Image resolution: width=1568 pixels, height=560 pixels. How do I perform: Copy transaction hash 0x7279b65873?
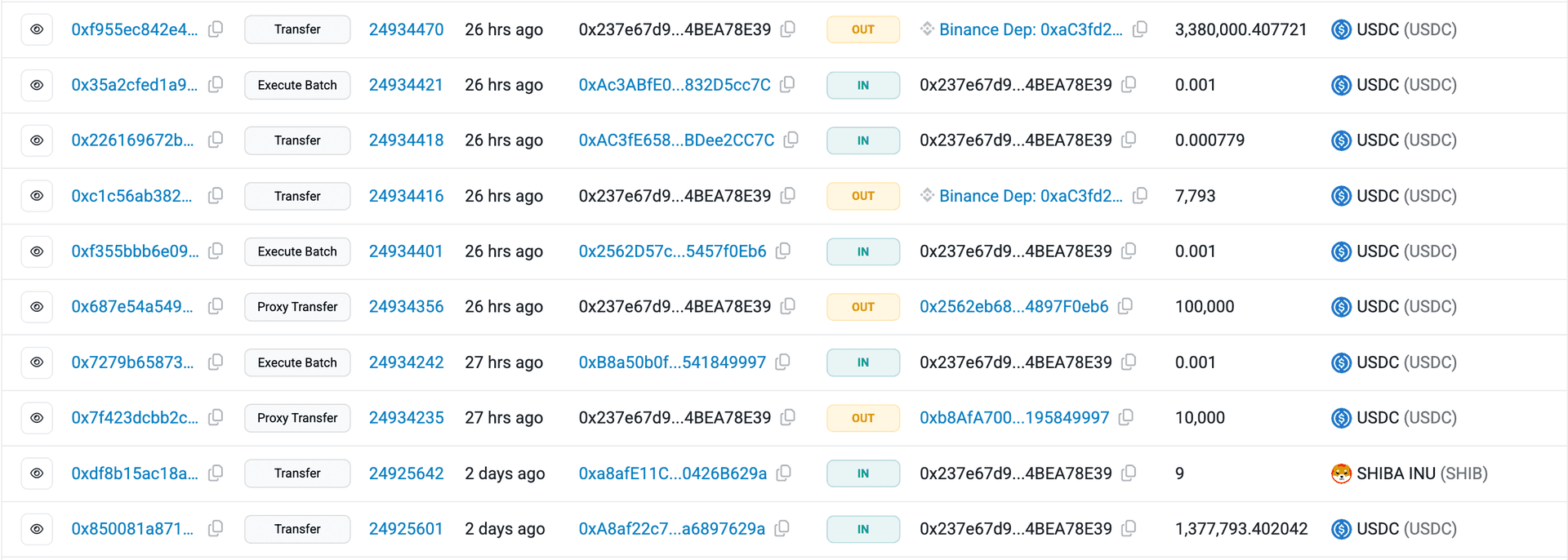point(216,362)
